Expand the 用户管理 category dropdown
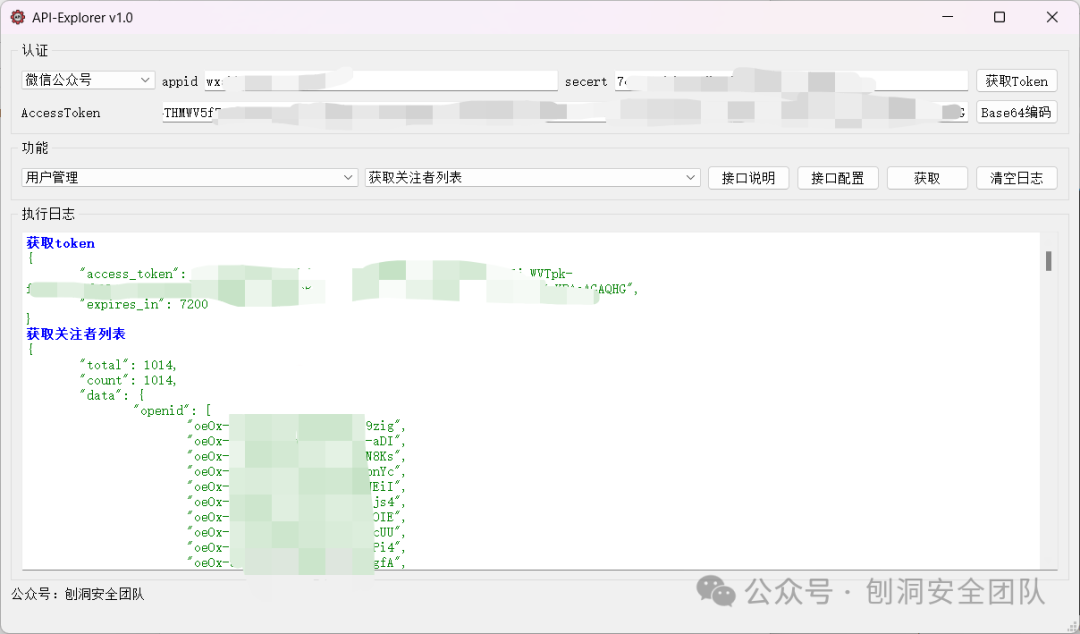Image resolution: width=1080 pixels, height=634 pixels. tap(189, 177)
